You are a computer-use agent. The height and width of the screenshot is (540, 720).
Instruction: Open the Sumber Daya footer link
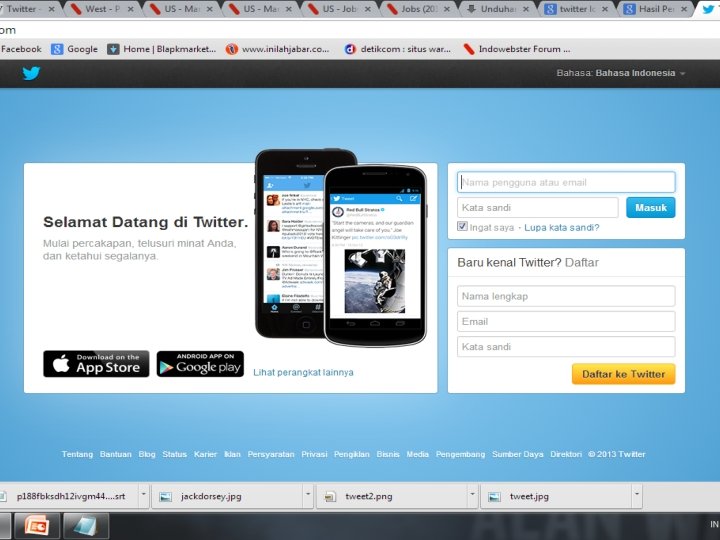(518, 454)
